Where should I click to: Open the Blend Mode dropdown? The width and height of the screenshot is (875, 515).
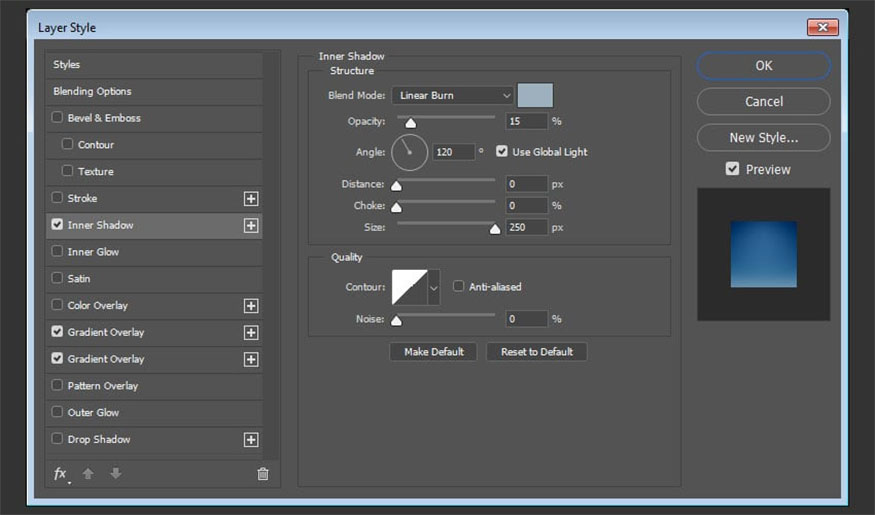click(453, 96)
